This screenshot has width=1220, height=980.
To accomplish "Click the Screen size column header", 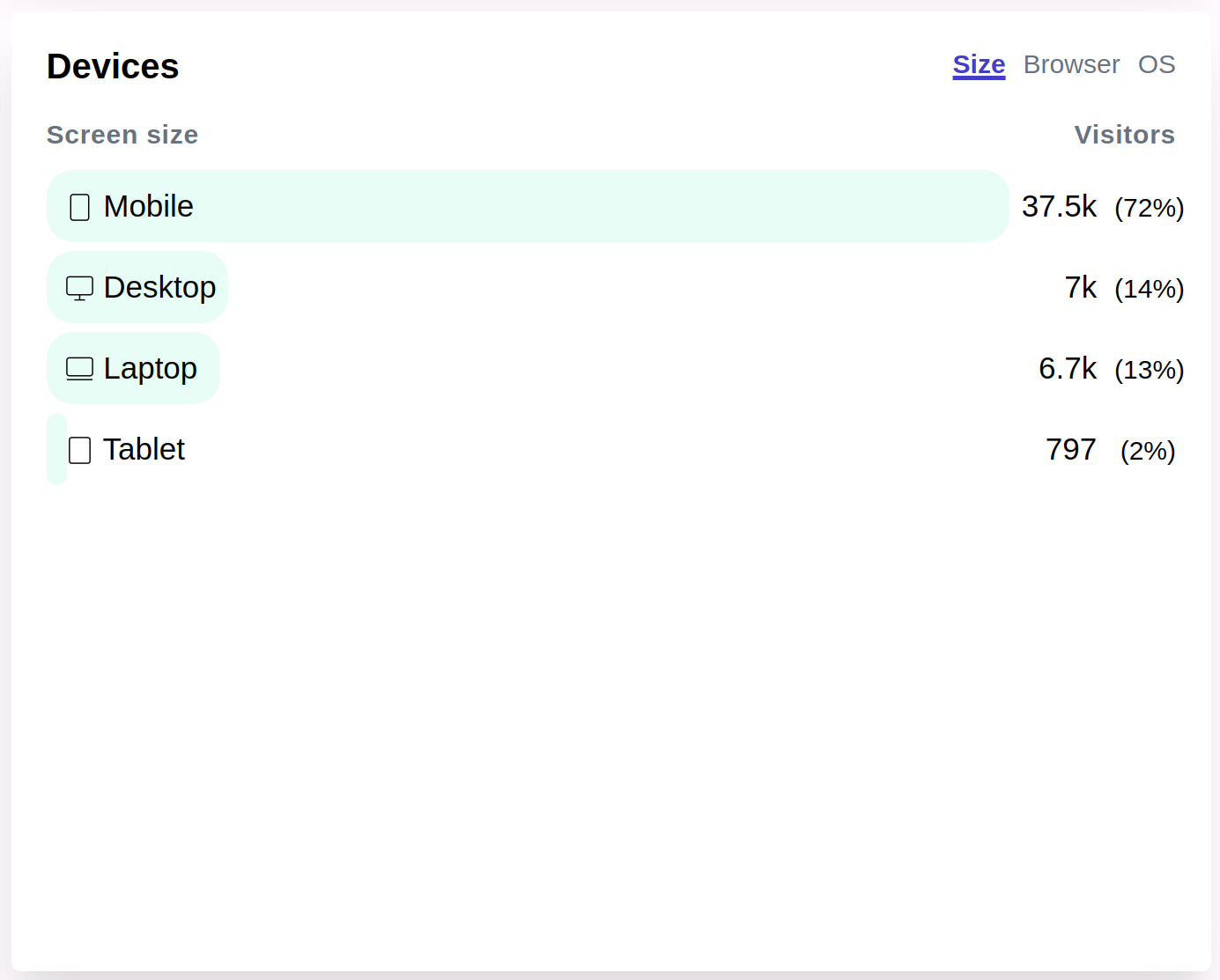I will (x=122, y=135).
